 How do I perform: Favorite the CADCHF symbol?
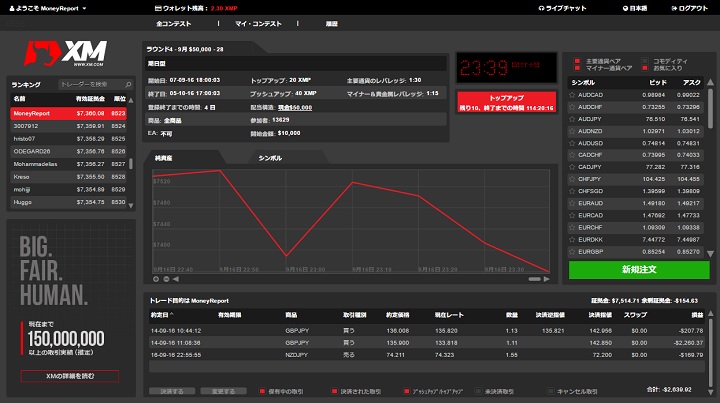tap(572, 155)
